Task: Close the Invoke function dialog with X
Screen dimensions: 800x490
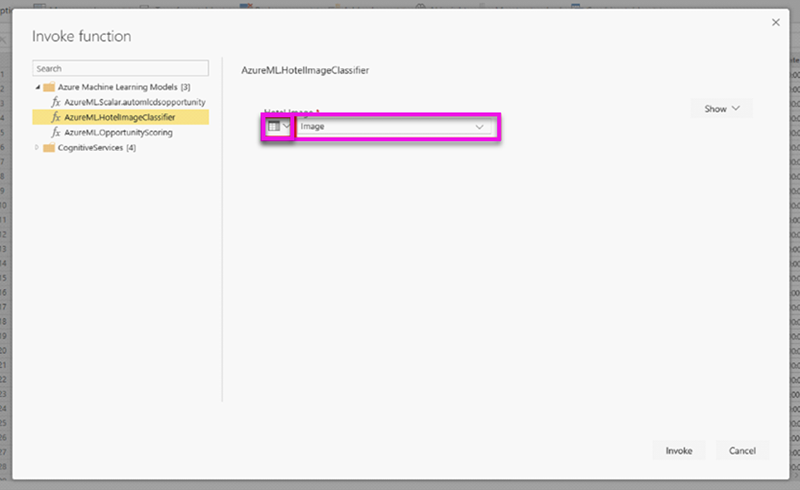Action: pos(776,22)
